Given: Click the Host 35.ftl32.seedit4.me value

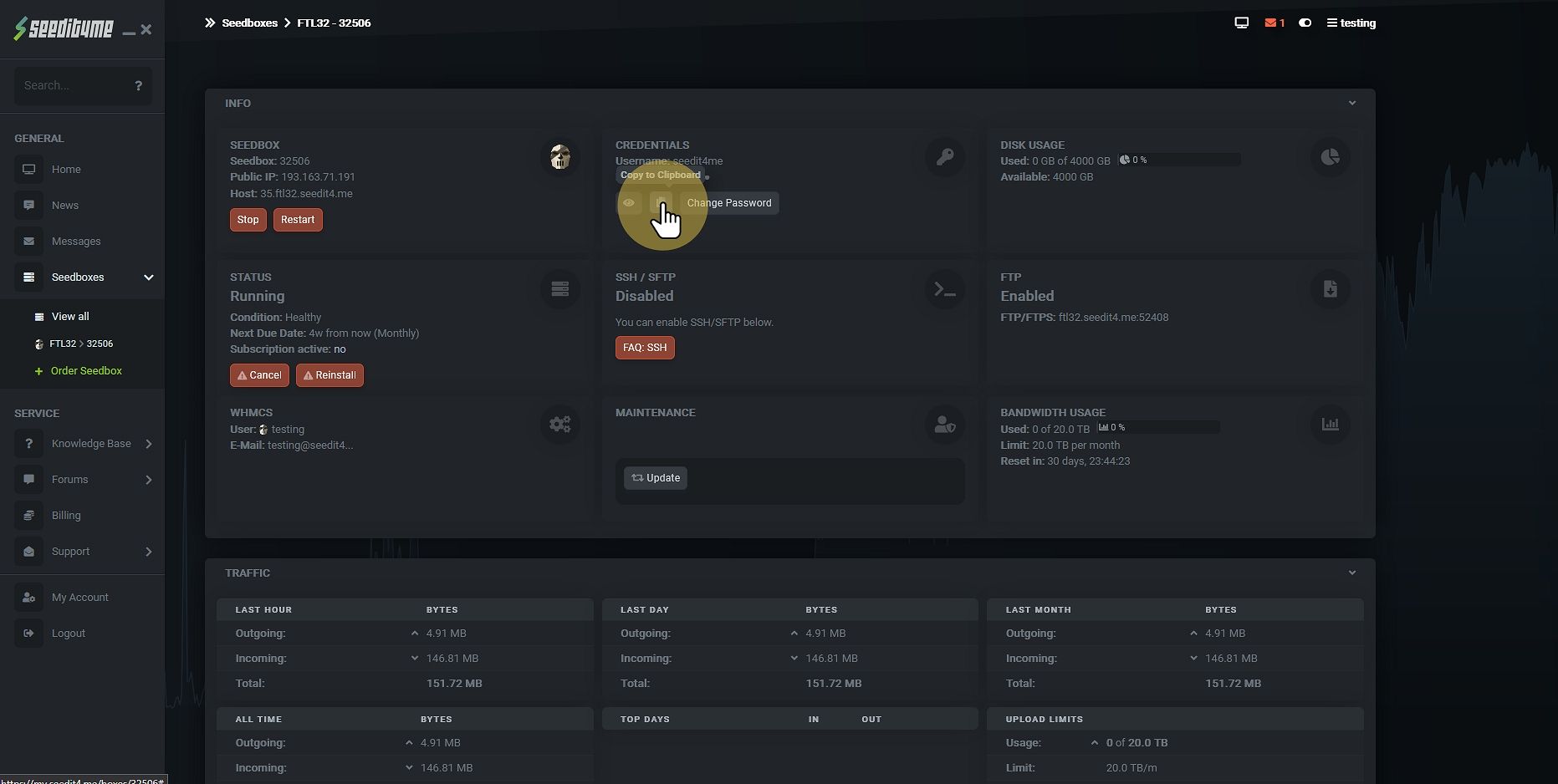Looking at the screenshot, I should (306, 193).
